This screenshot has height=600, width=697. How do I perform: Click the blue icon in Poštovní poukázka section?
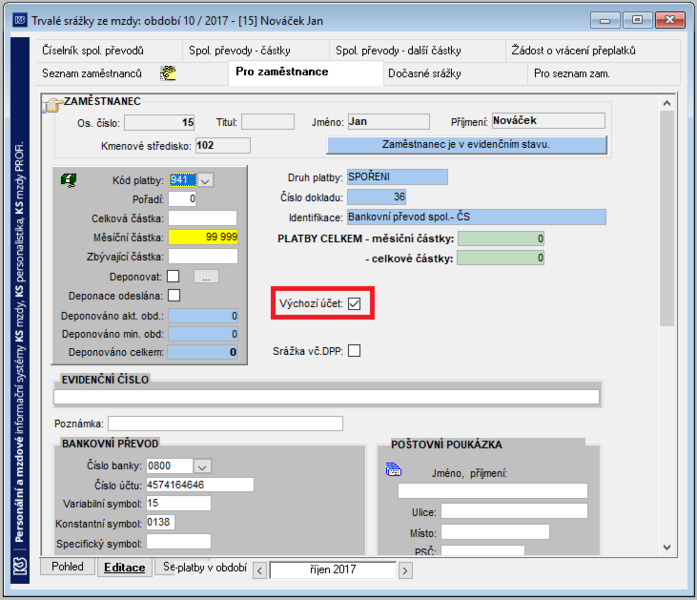click(x=393, y=469)
